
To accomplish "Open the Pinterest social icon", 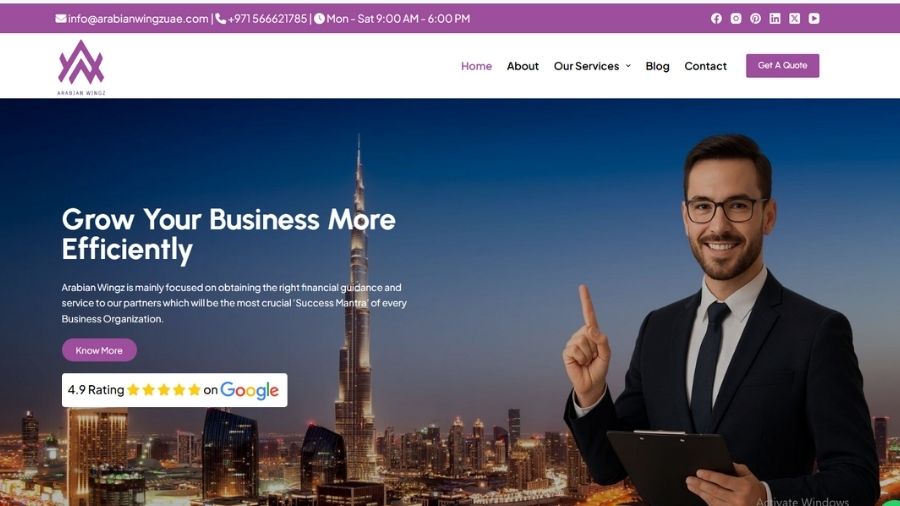I will tap(755, 18).
